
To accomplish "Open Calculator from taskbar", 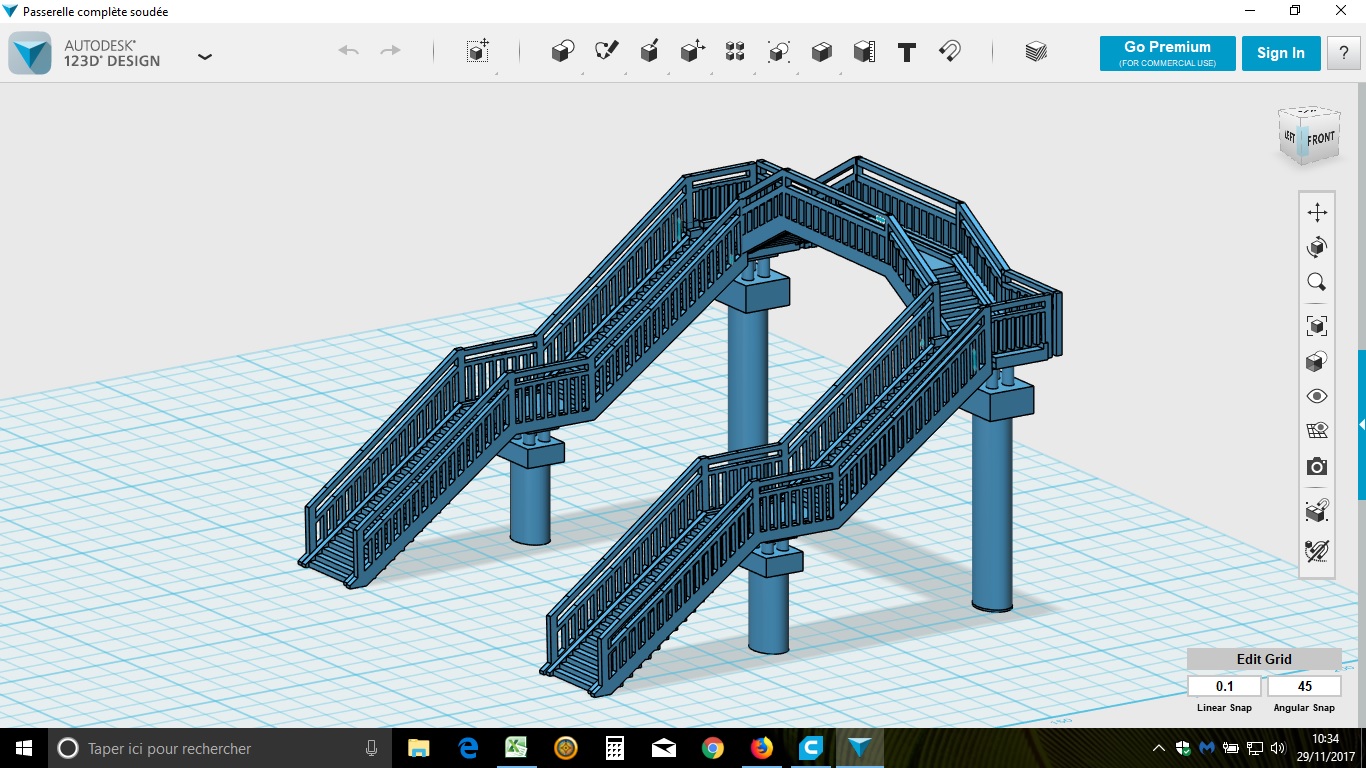I will (614, 748).
